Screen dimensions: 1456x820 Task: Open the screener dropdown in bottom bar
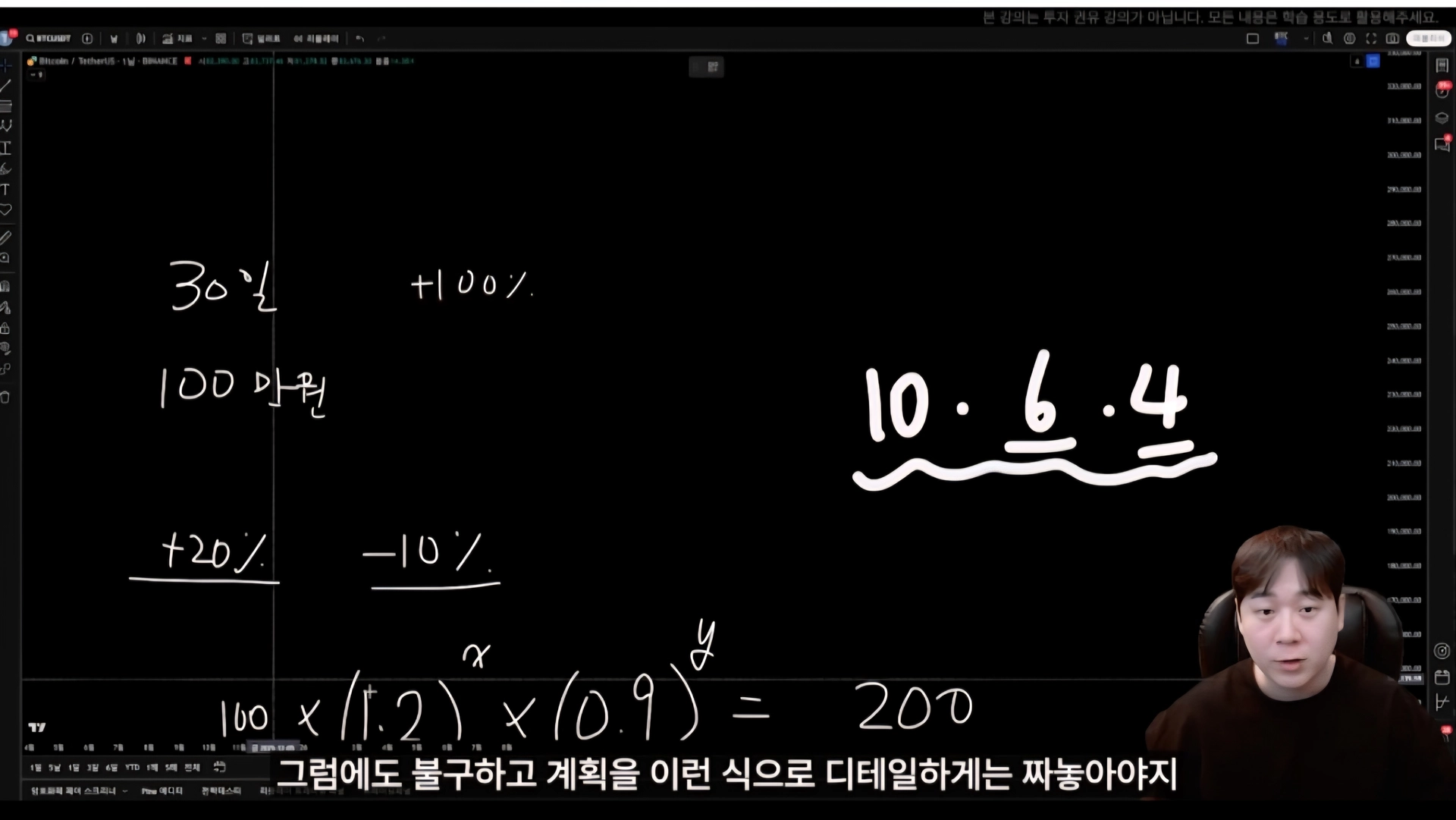tap(124, 791)
